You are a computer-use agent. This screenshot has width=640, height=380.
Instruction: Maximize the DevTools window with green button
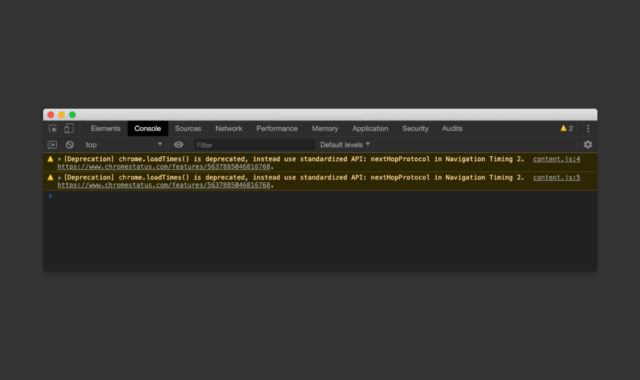click(72, 115)
